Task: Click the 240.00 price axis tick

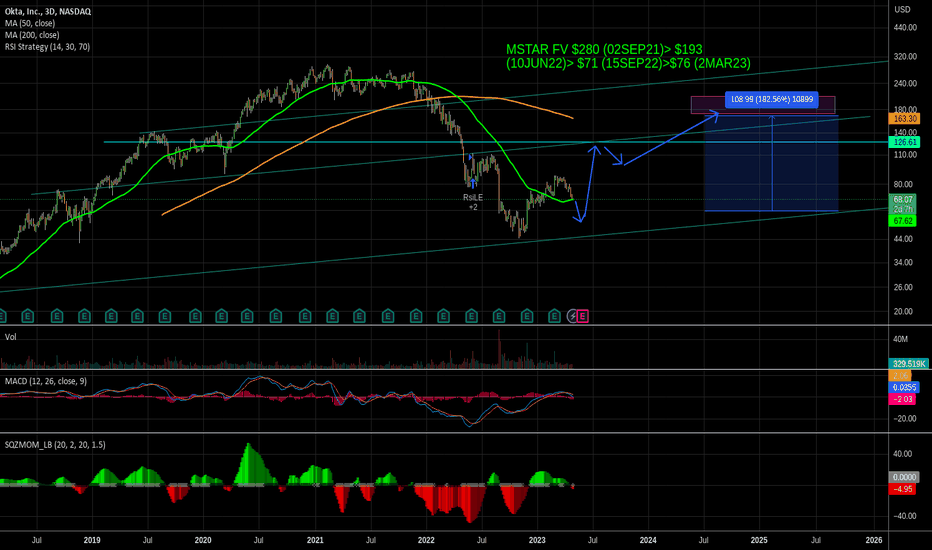Action: 905,84
